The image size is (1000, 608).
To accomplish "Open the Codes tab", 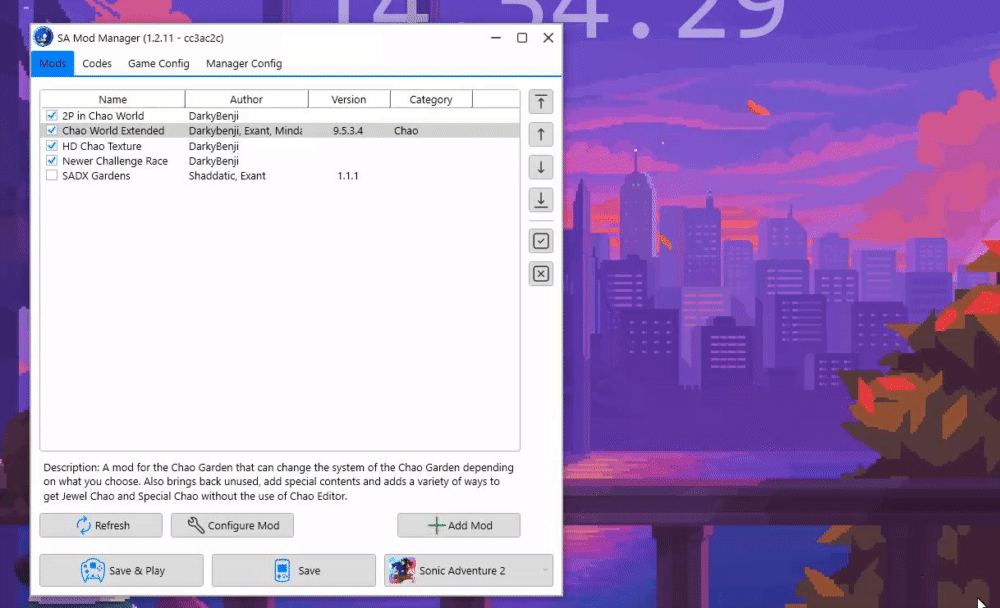I will click(97, 63).
